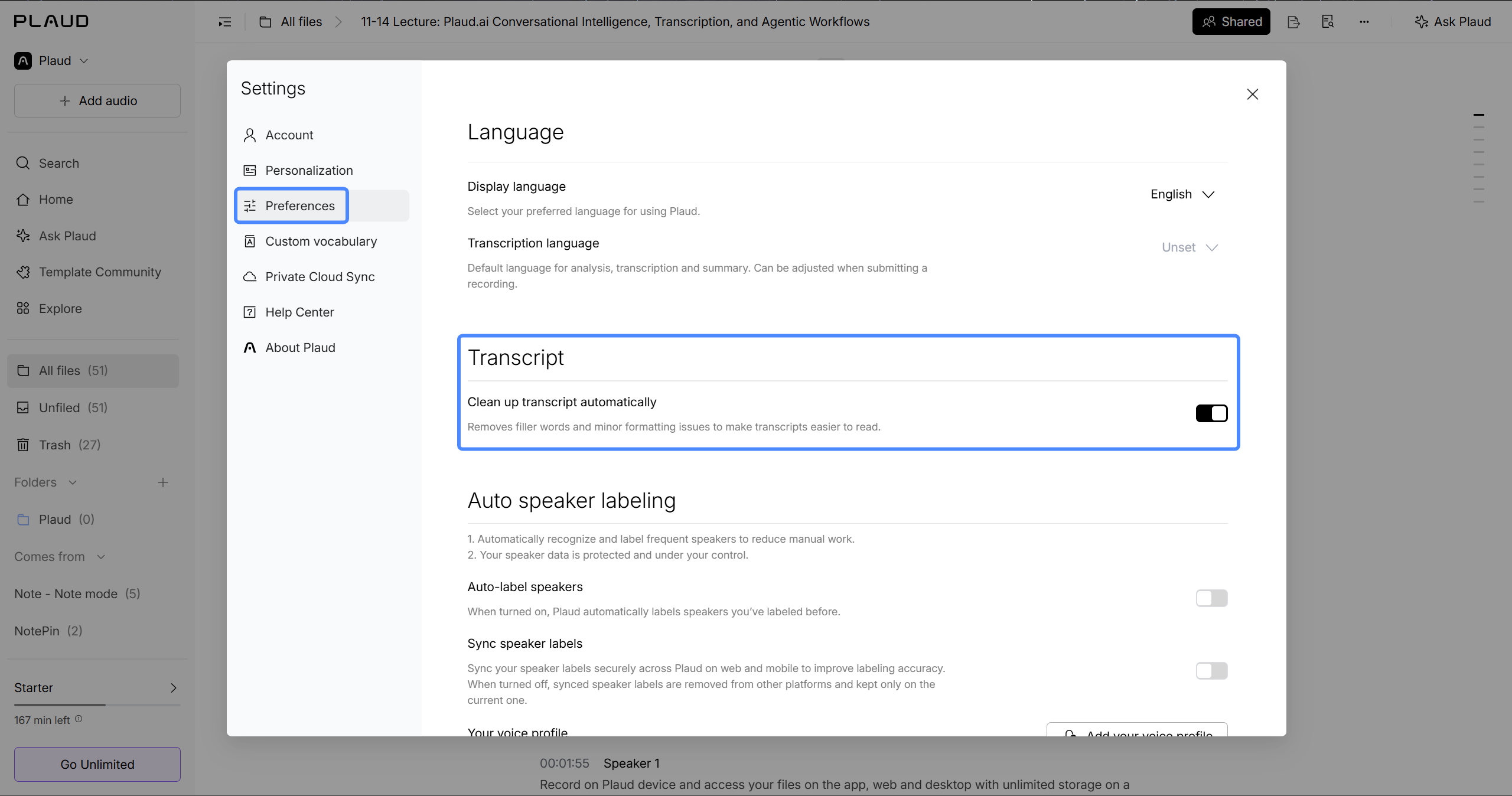Viewport: 1512px width, 796px height.
Task: Toggle the sidebar collapse icon
Action: pos(224,22)
